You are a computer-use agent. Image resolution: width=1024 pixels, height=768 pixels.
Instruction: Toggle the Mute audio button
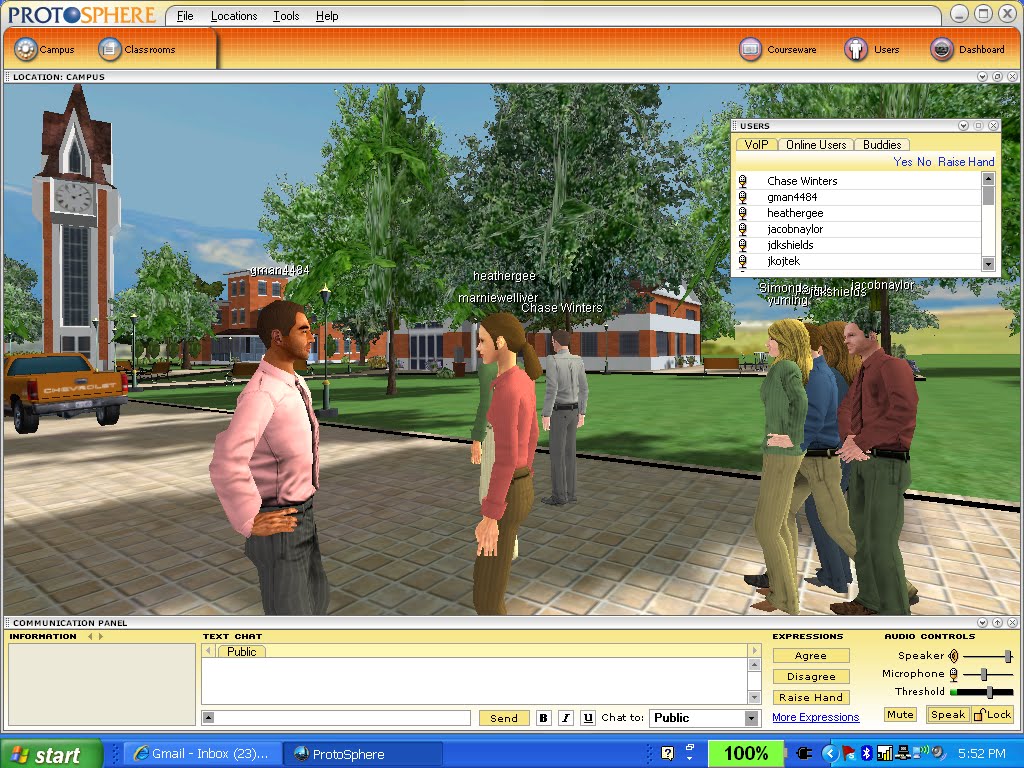tap(901, 714)
